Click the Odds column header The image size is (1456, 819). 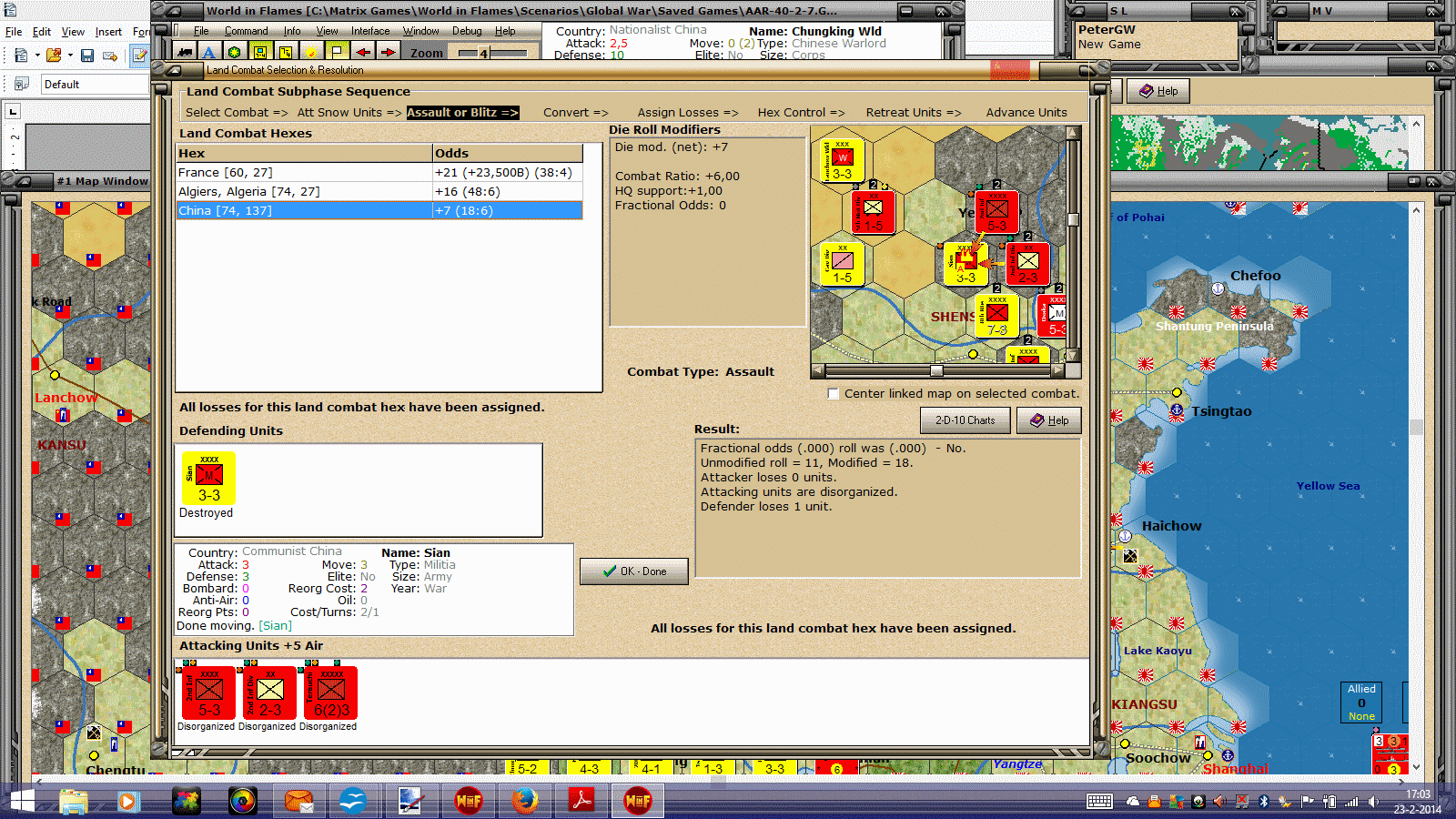click(508, 153)
